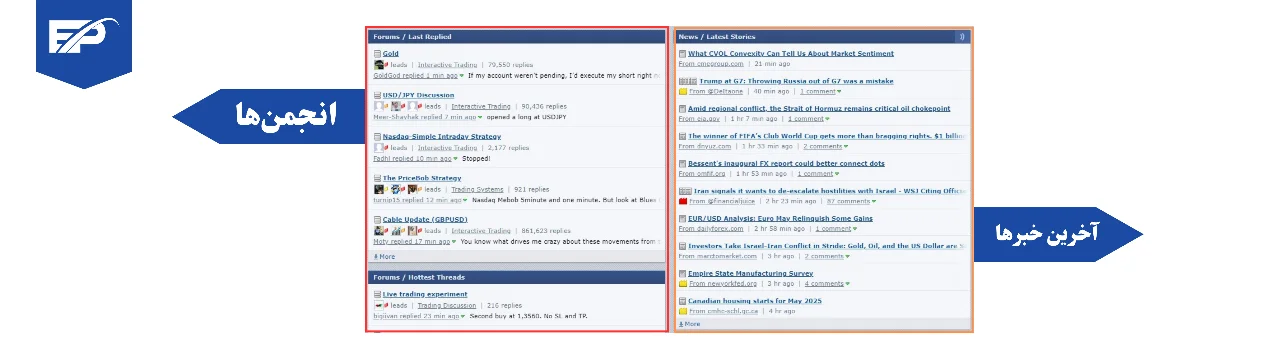Expand the 1 comment arrow on Trump at G7 story
Image resolution: width=1280 pixels, height=360 pixels.
(x=840, y=91)
